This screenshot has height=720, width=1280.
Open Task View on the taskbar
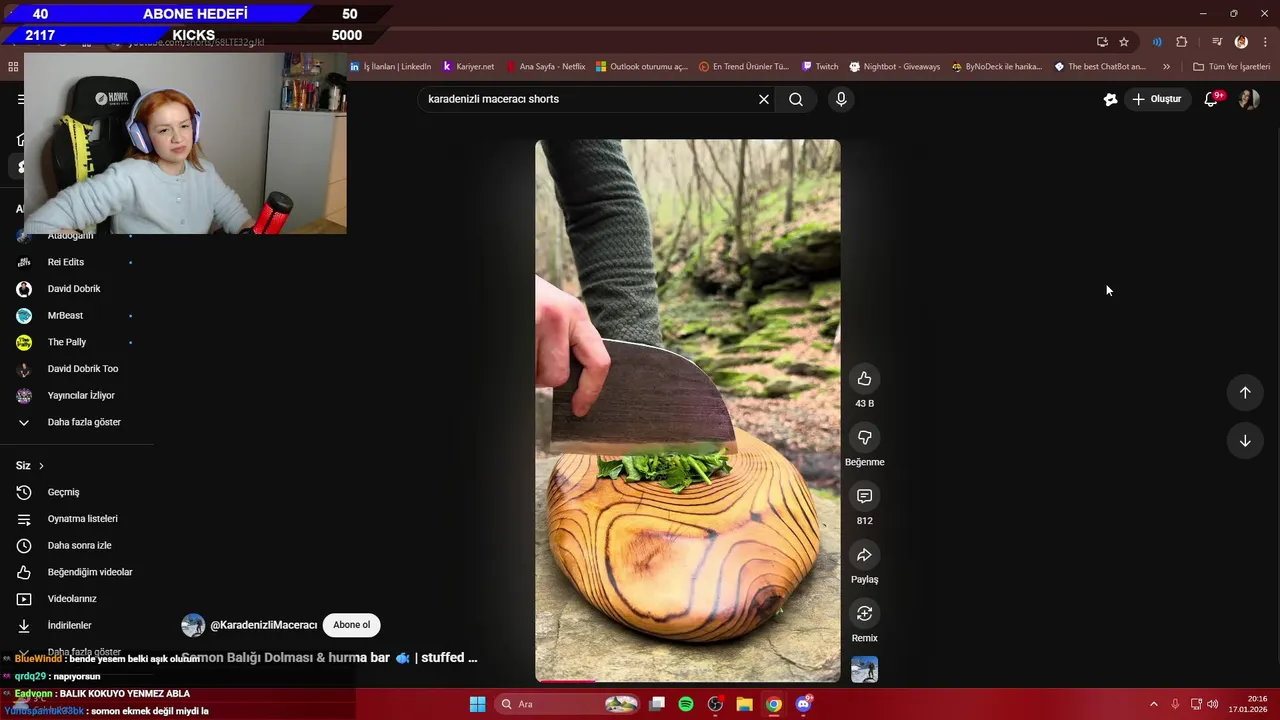(x=657, y=704)
